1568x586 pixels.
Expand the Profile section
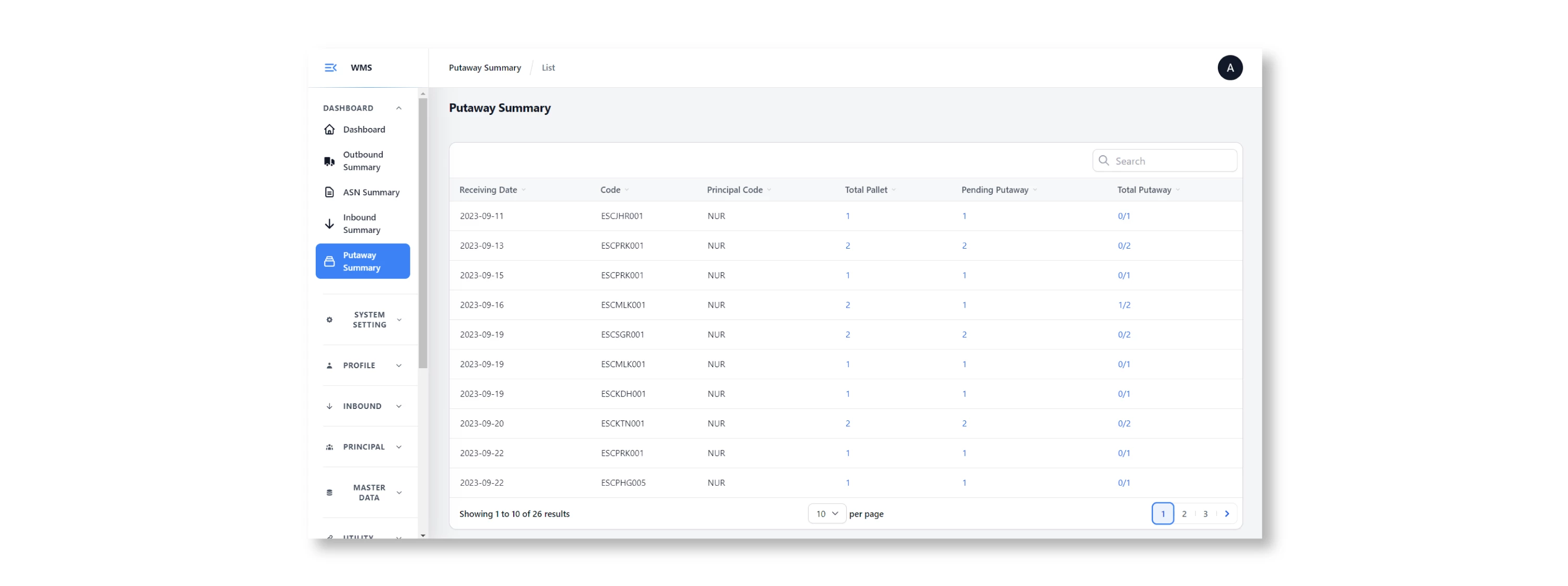[363, 365]
